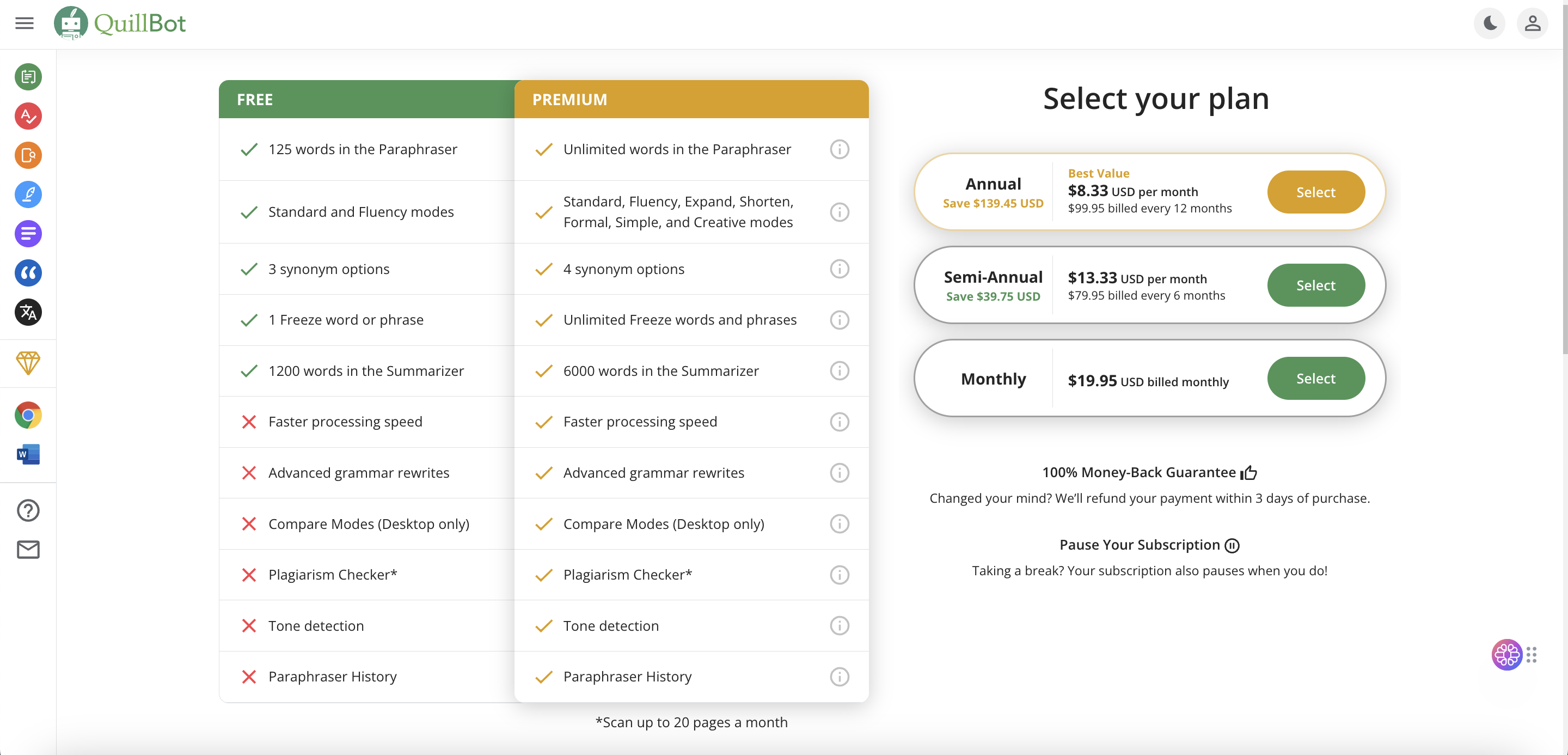This screenshot has height=755, width=1568.
Task: Expand the hamburger menu
Action: (24, 23)
